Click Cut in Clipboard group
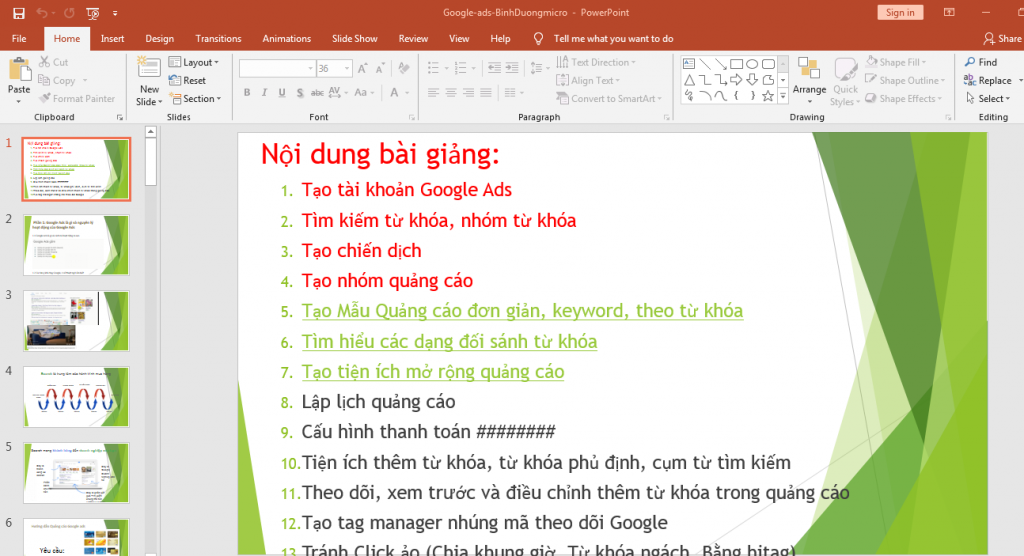 [x=53, y=62]
